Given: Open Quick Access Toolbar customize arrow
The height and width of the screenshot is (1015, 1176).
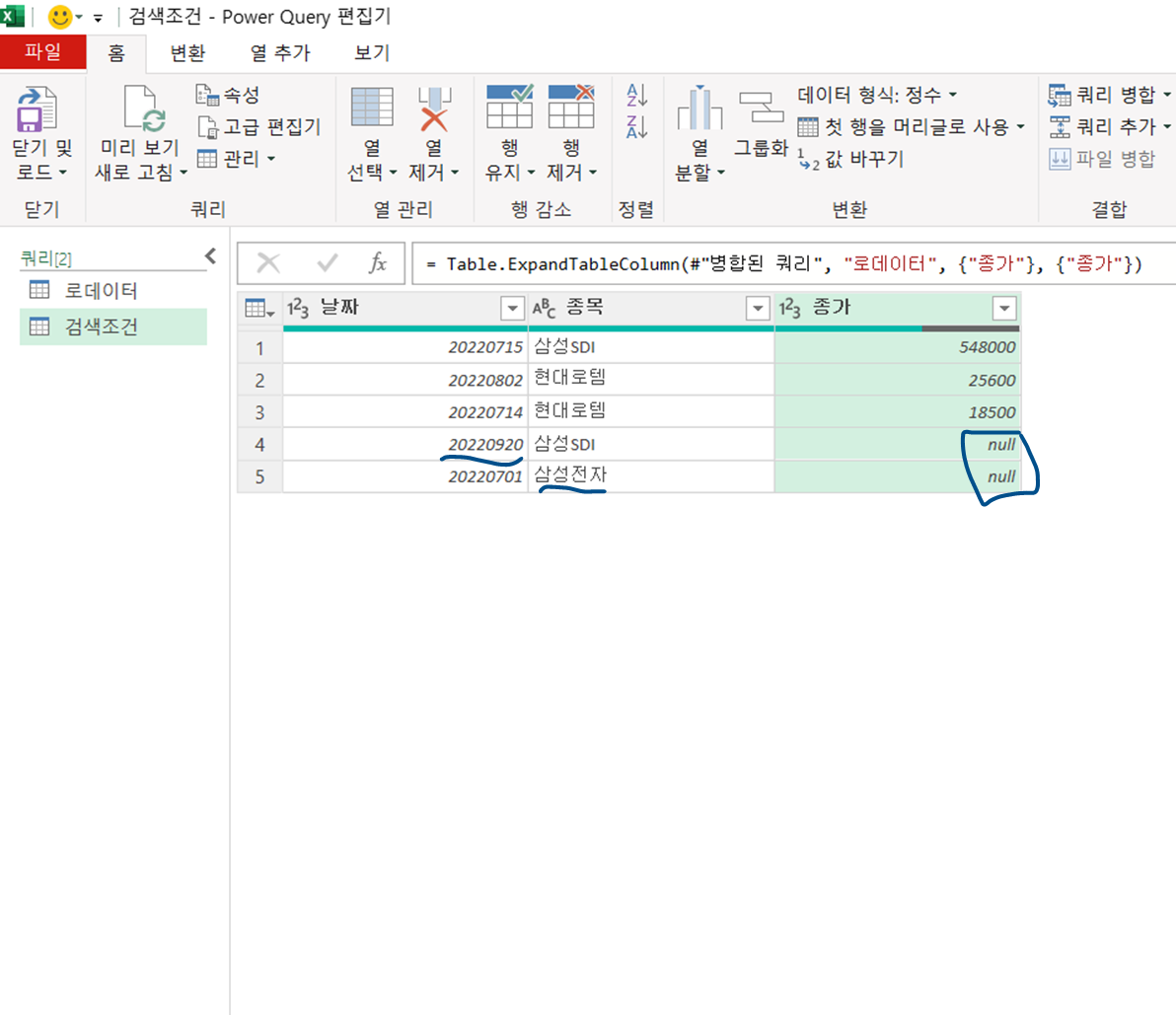Looking at the screenshot, I should tap(99, 17).
